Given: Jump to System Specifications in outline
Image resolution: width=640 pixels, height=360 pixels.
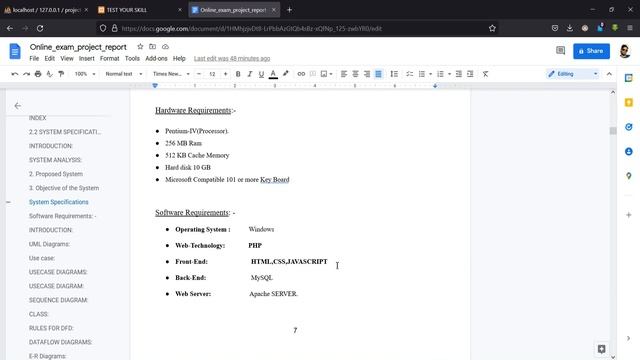Looking at the screenshot, I should [x=58, y=202].
